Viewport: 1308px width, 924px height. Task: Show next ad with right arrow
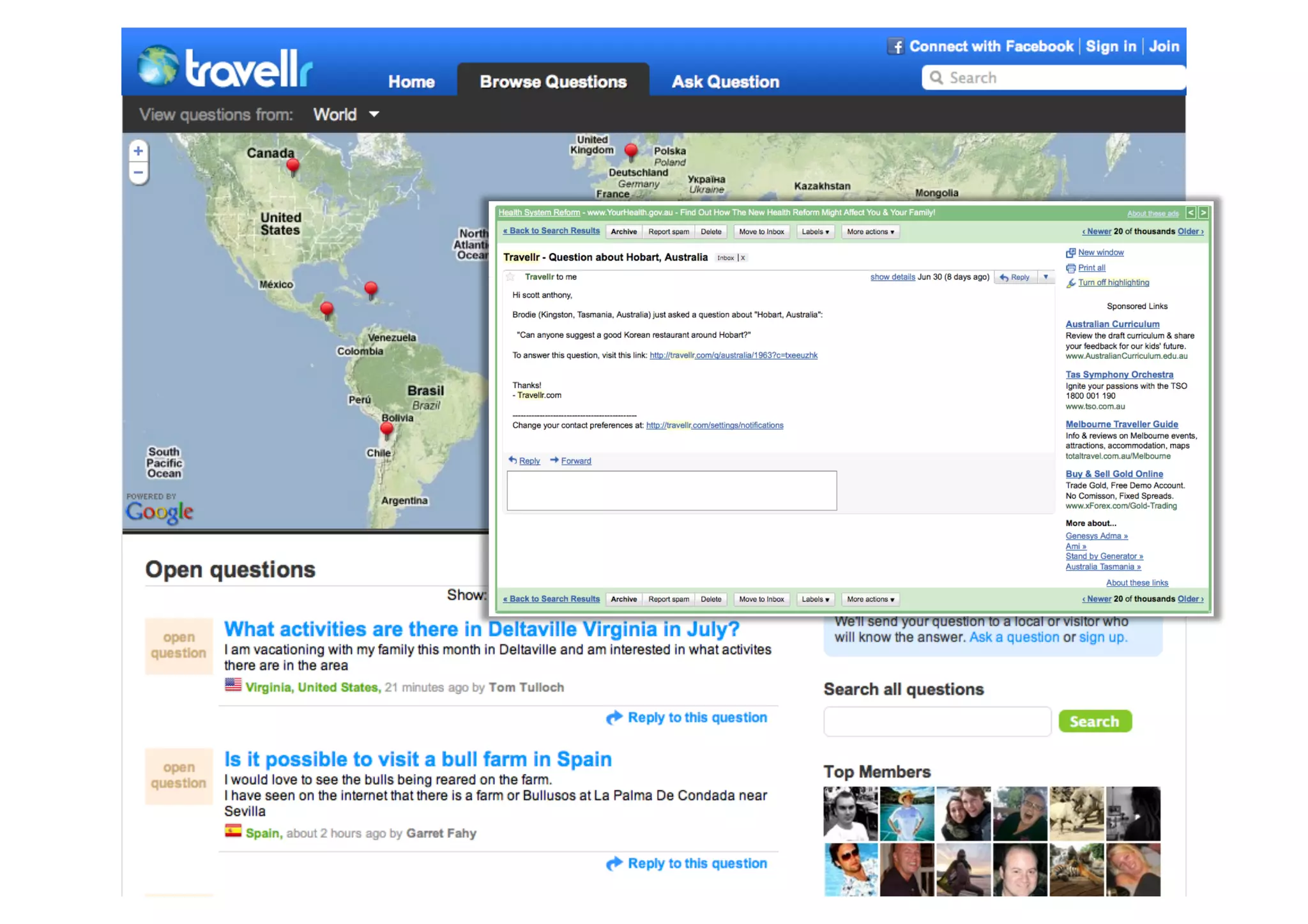click(x=1203, y=213)
